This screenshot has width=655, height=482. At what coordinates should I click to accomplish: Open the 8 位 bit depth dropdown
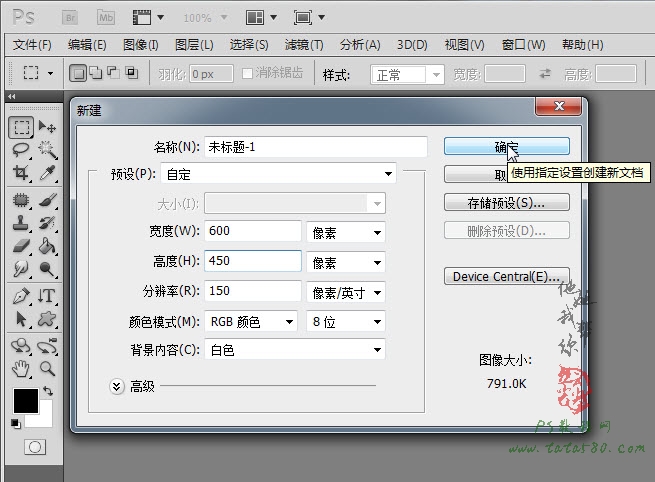click(346, 322)
